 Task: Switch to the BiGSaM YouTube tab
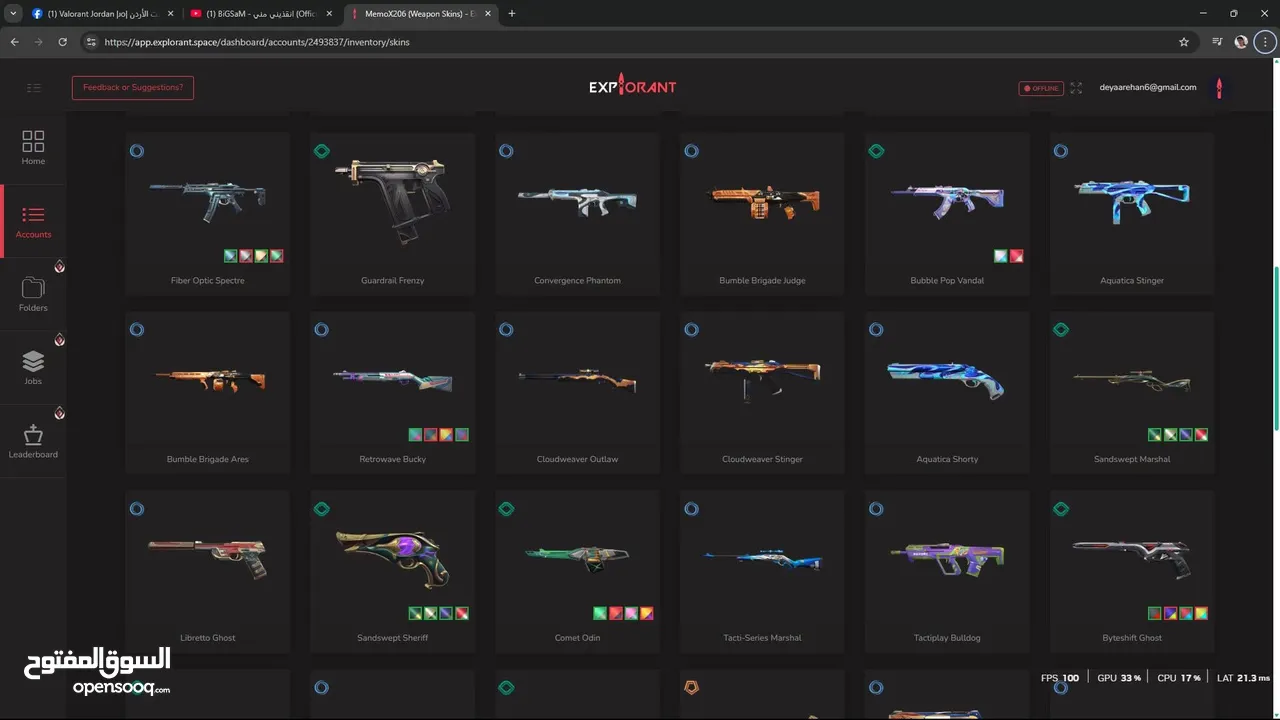[x=260, y=14]
